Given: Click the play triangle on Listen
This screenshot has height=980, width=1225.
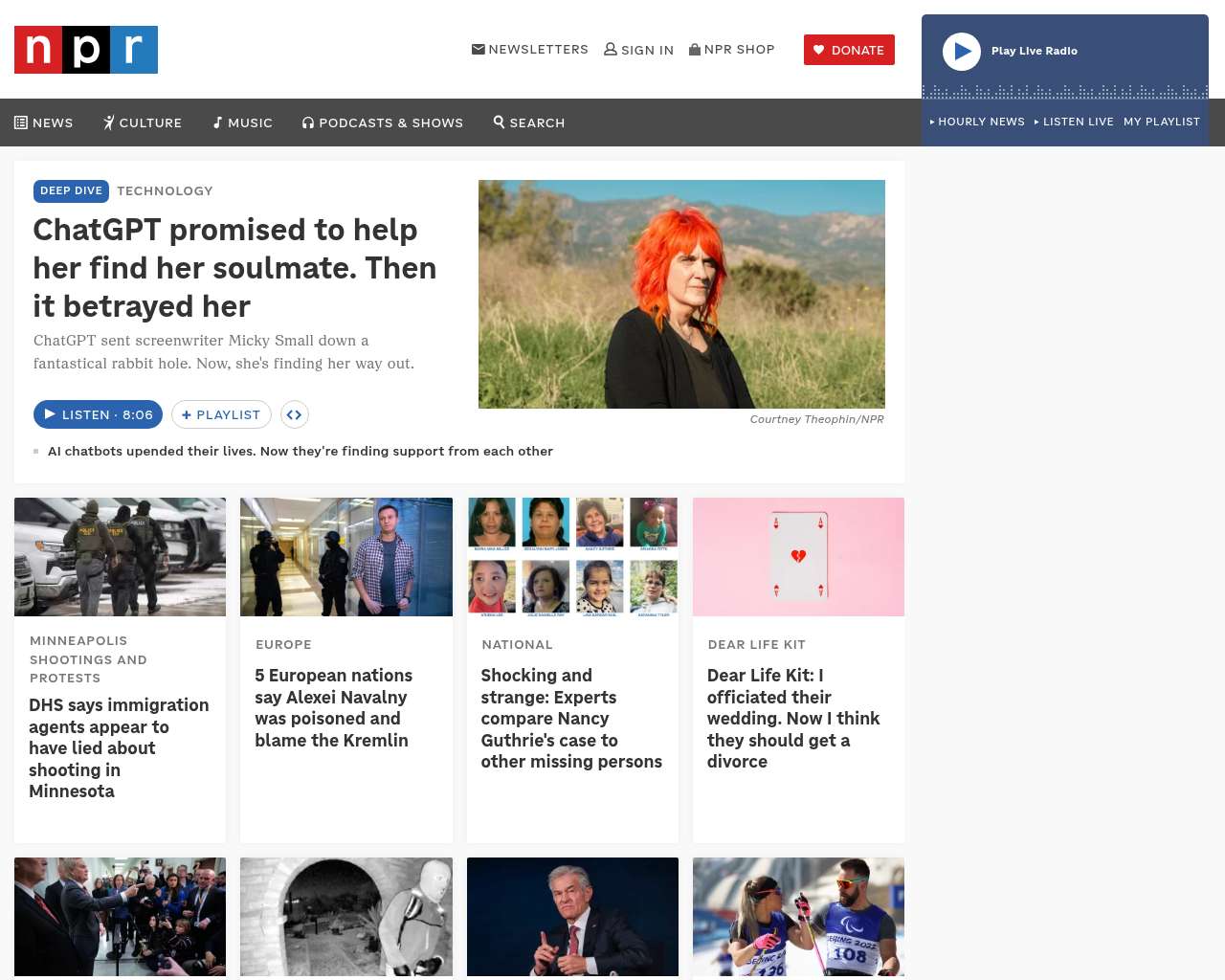Looking at the screenshot, I should 50,414.
